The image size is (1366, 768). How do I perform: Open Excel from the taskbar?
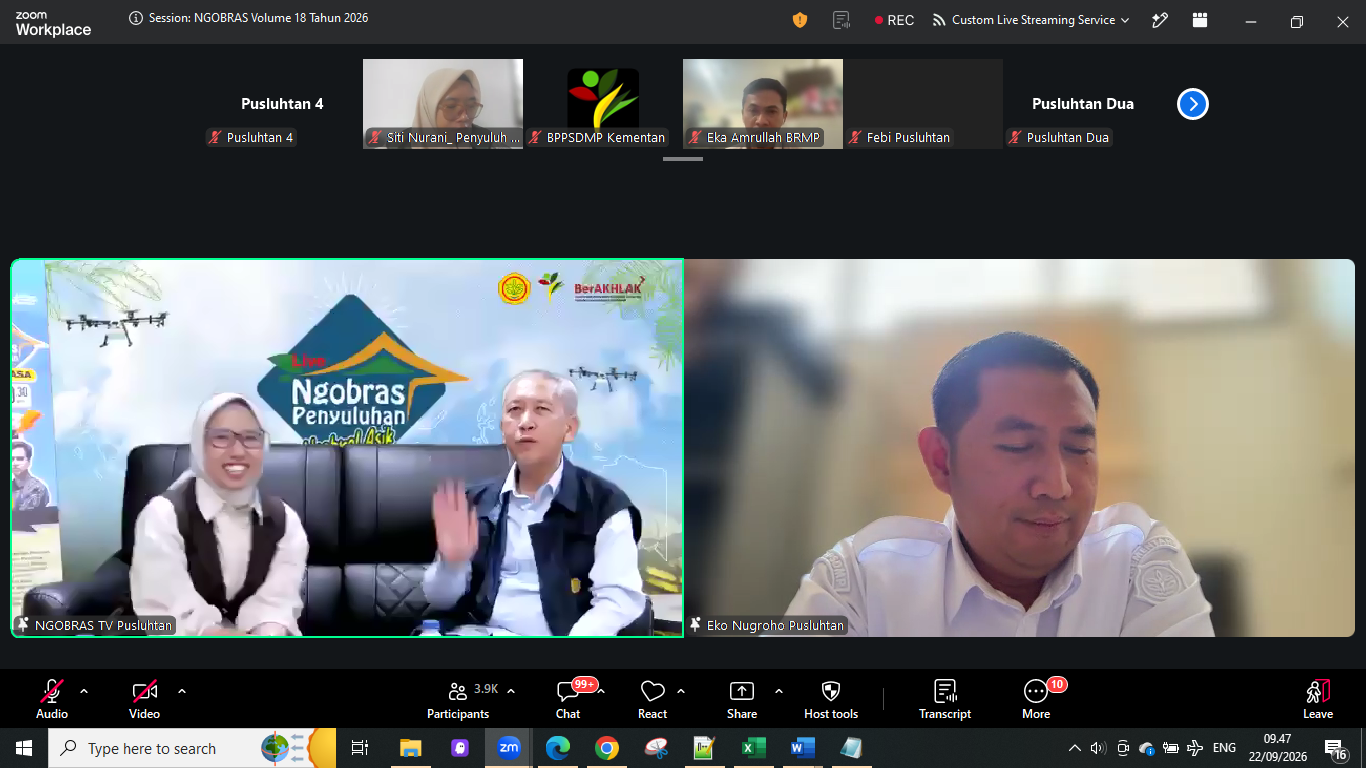[x=753, y=748]
